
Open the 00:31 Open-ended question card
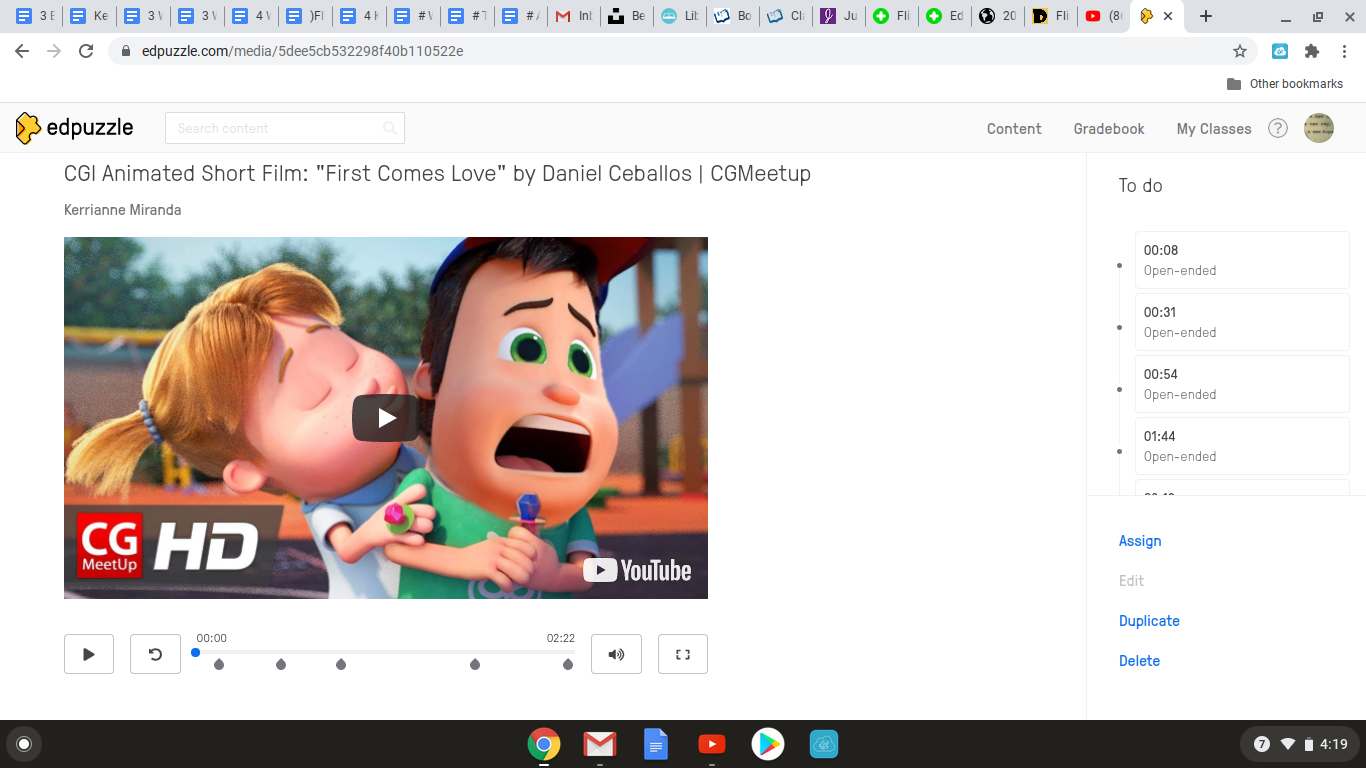click(x=1242, y=322)
